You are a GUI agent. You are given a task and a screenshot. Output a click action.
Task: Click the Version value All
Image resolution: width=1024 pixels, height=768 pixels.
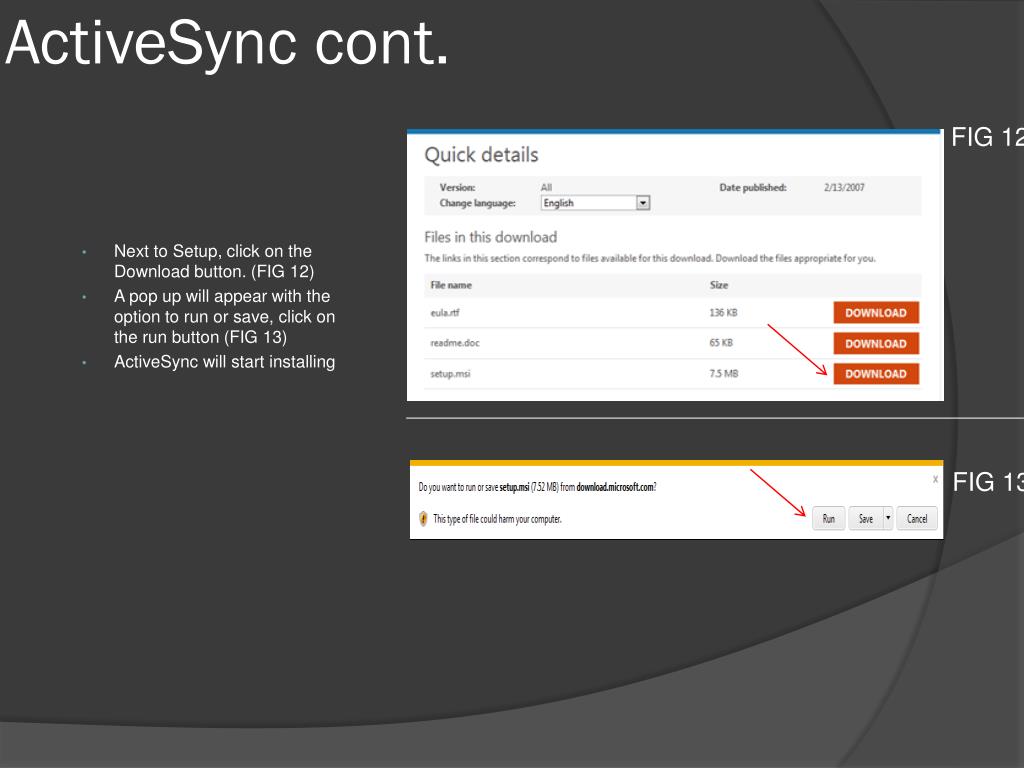point(546,187)
